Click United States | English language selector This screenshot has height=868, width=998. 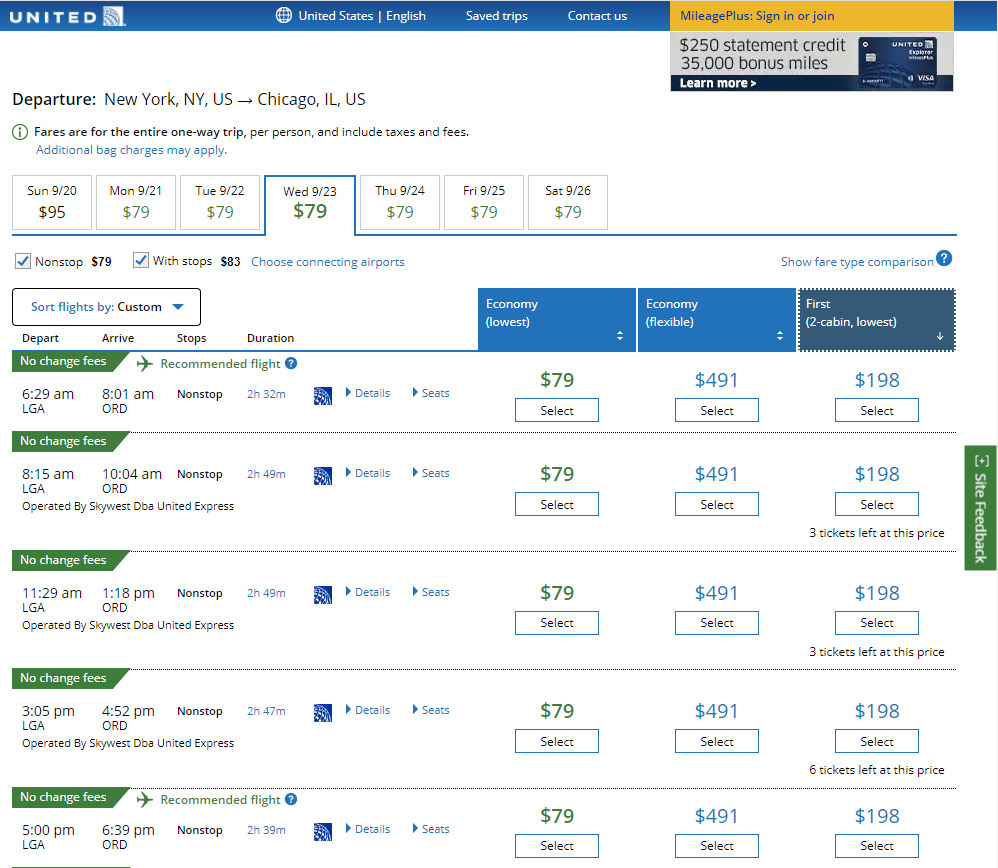(x=362, y=16)
